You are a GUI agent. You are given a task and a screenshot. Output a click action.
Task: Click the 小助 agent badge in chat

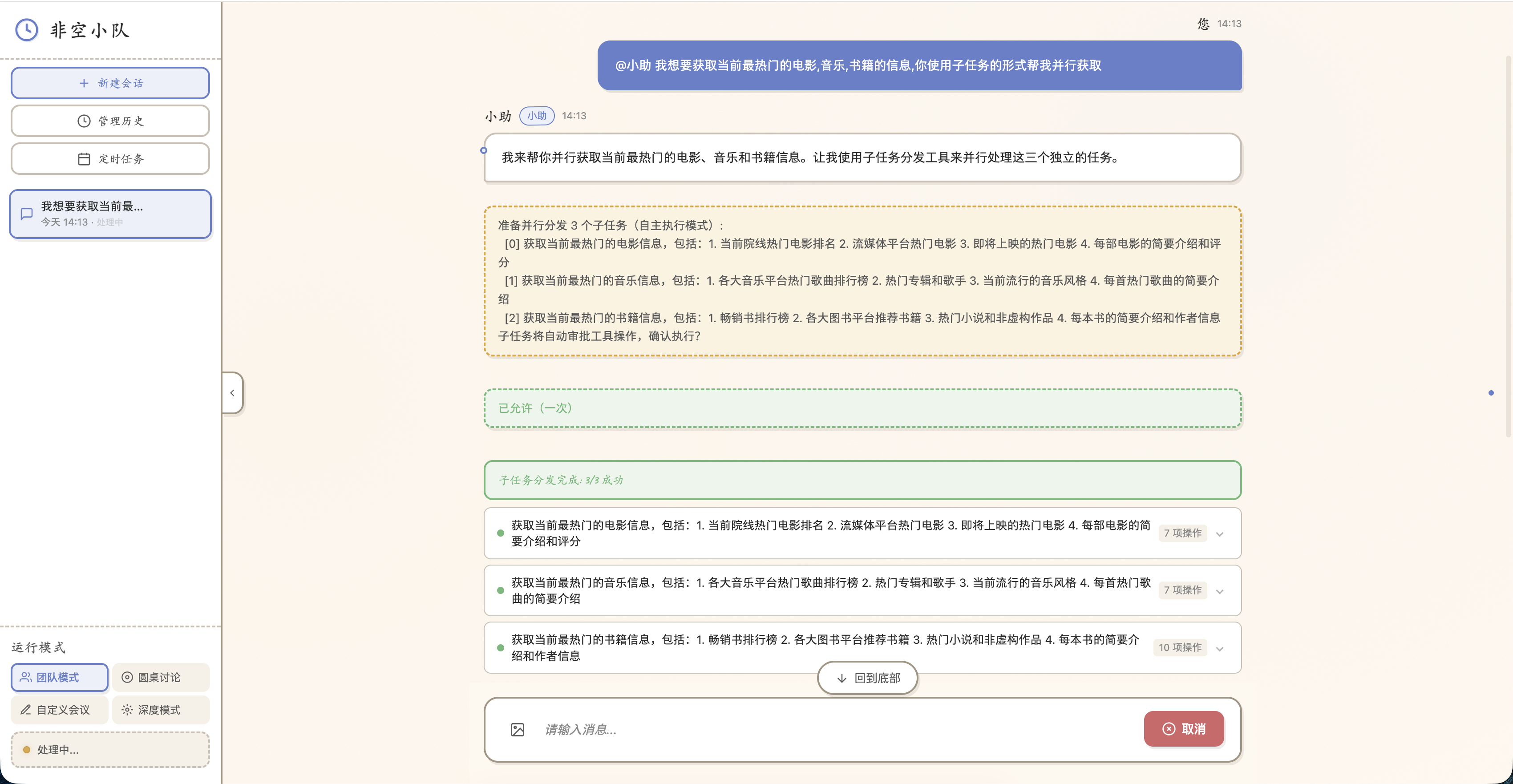pos(536,116)
